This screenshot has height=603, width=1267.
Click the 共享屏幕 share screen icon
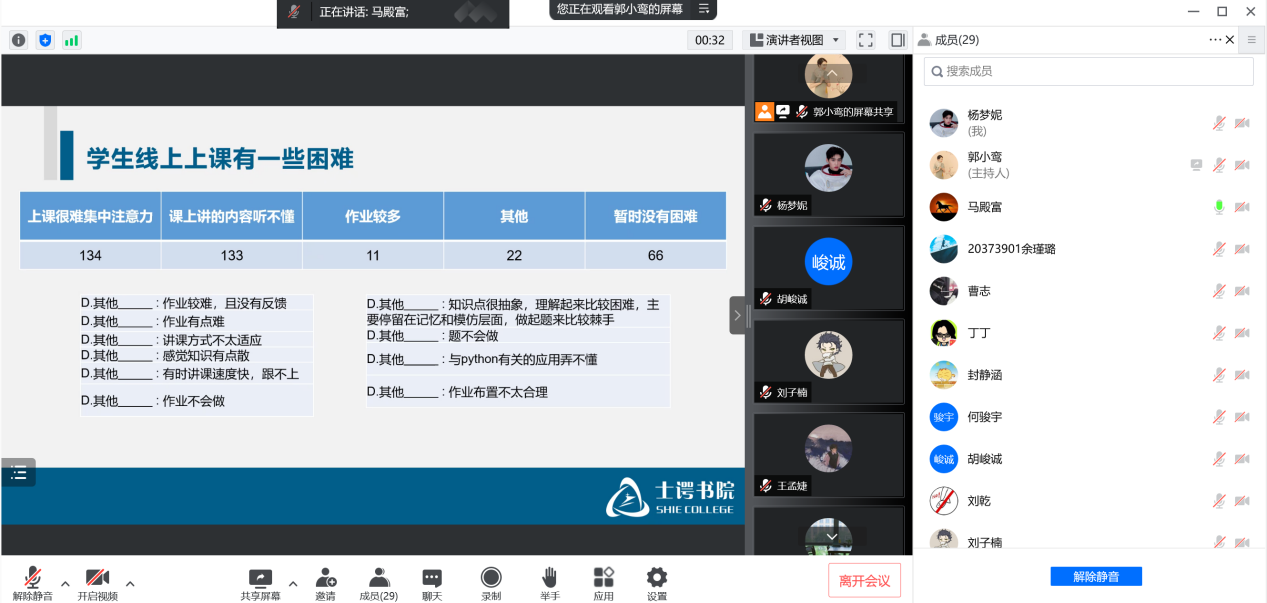tap(260, 578)
